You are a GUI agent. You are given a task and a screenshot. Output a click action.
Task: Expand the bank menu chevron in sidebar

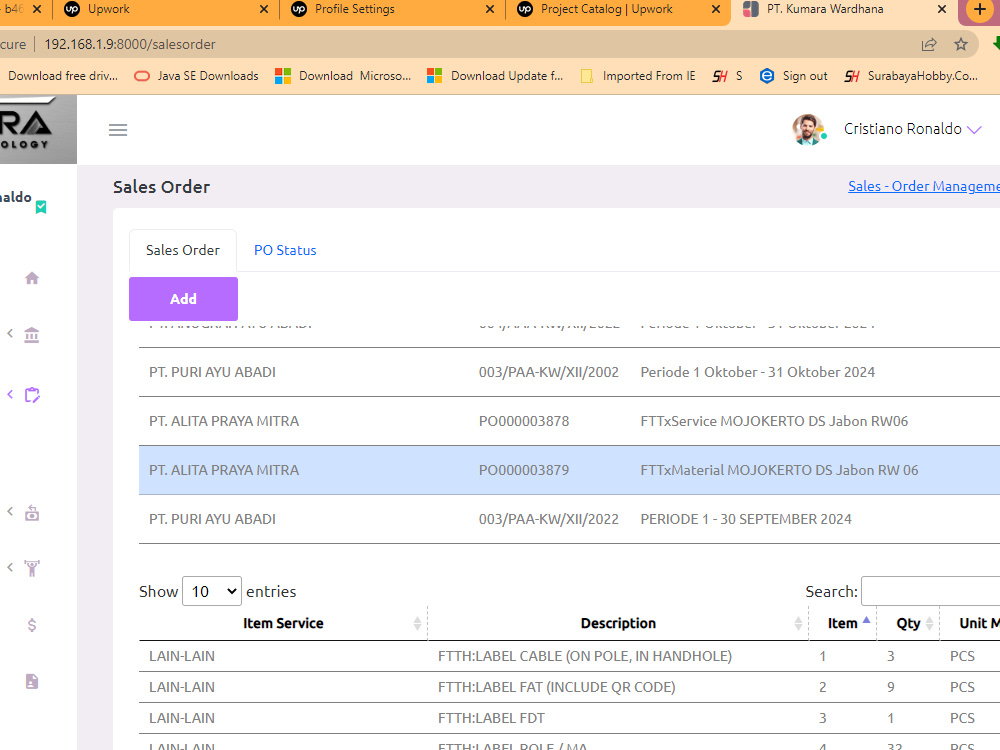[x=10, y=334]
